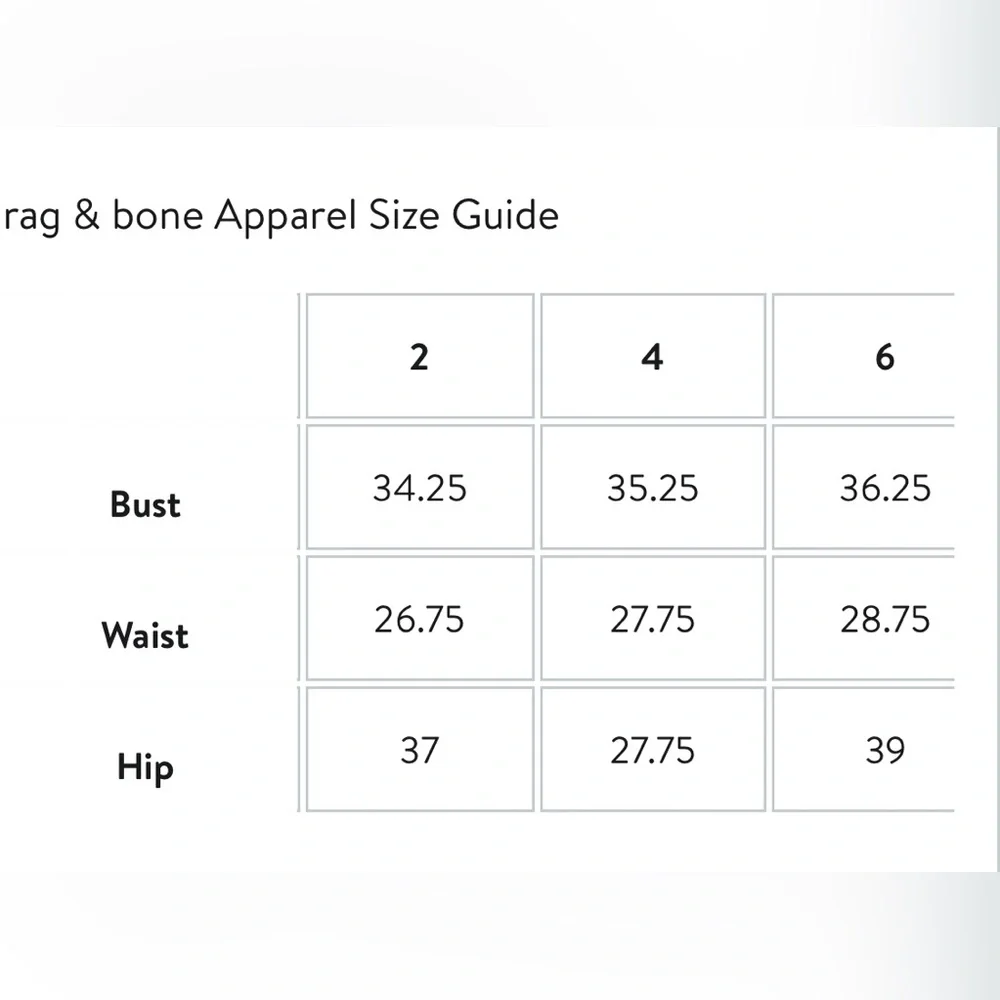The width and height of the screenshot is (1000, 1000).
Task: Select the size 6 column header
Action: 884,357
